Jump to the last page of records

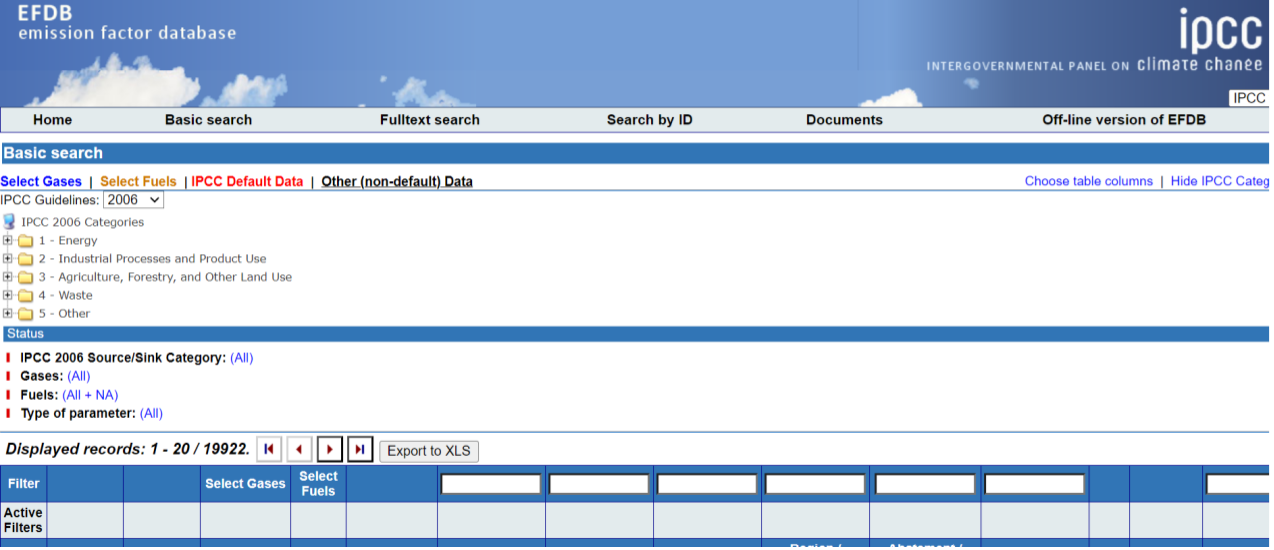point(360,450)
